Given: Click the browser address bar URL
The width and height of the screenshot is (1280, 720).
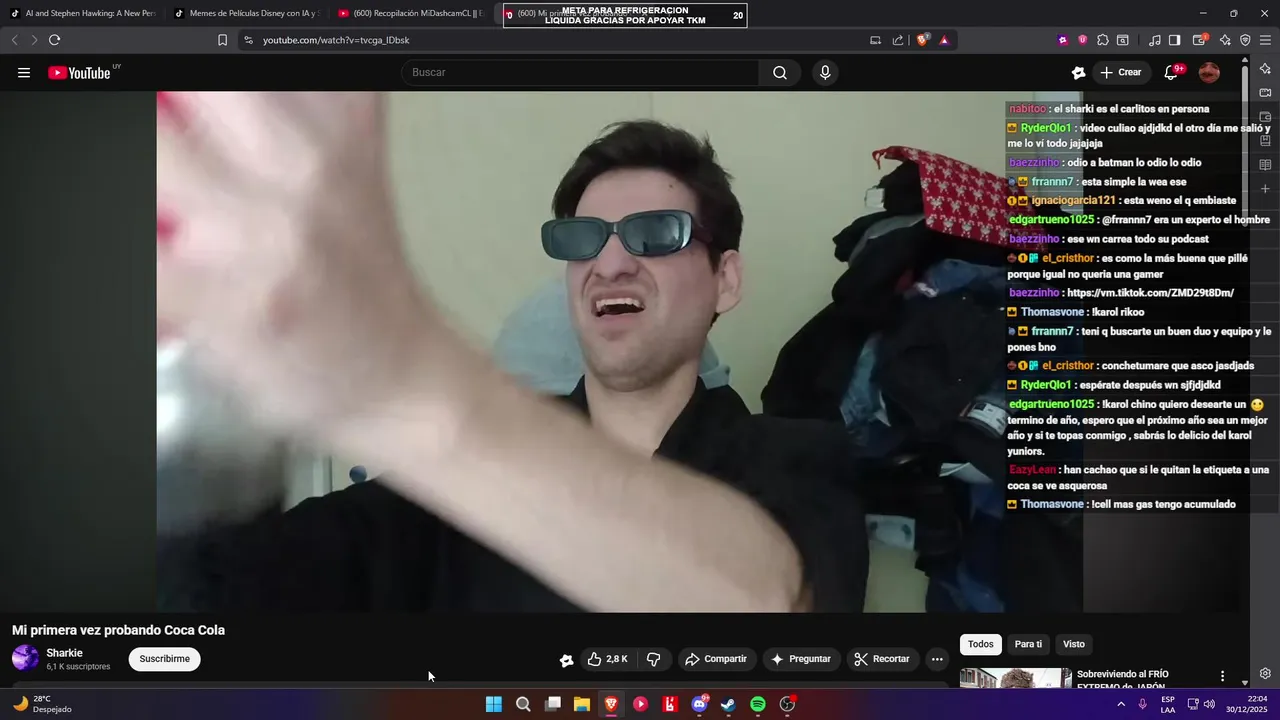Looking at the screenshot, I should (x=336, y=40).
